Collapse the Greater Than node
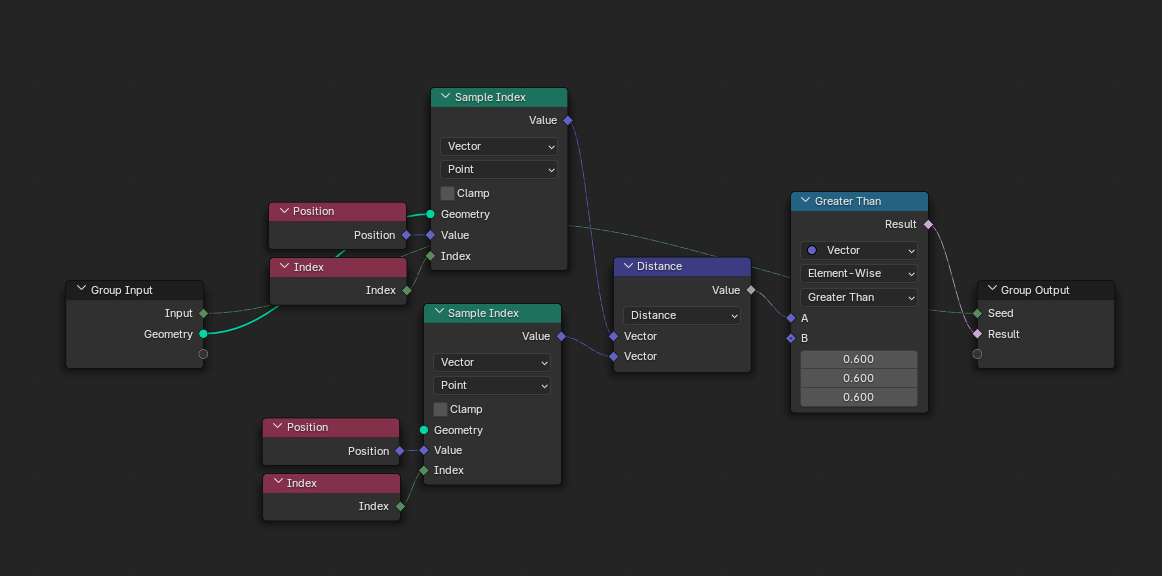Viewport: 1162px width, 576px height. click(805, 201)
